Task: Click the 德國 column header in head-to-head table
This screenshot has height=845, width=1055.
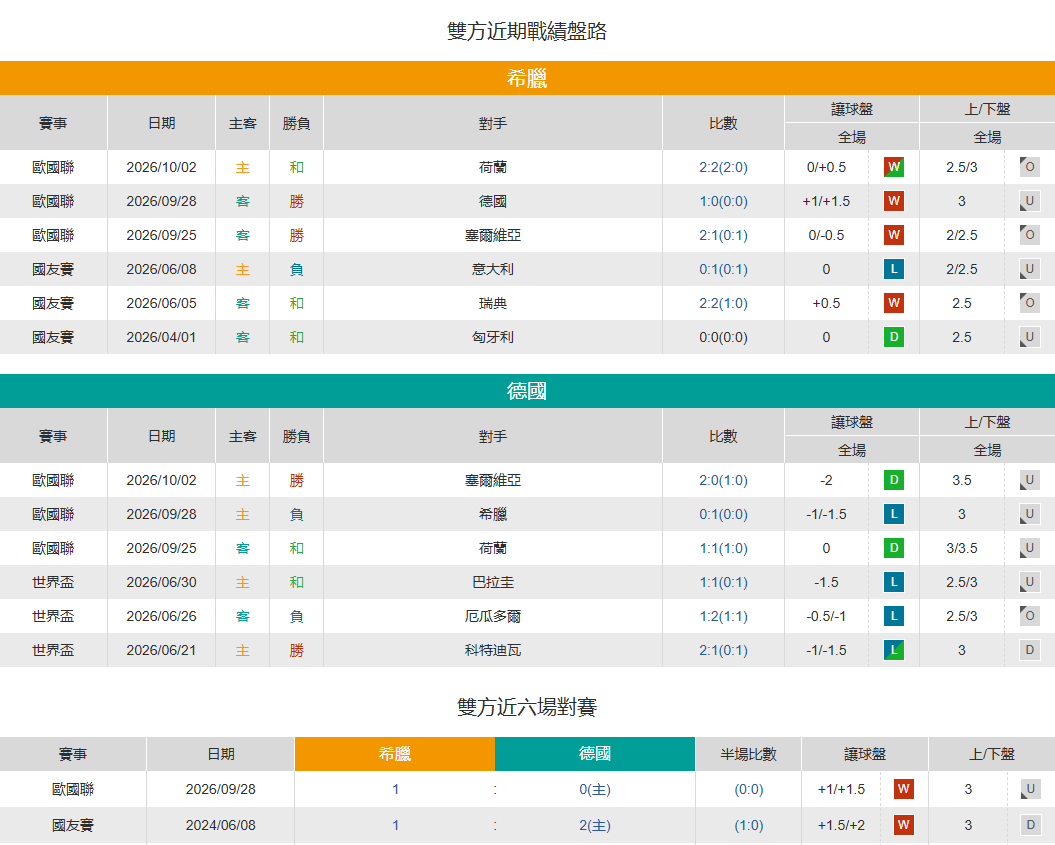Action: 595,754
